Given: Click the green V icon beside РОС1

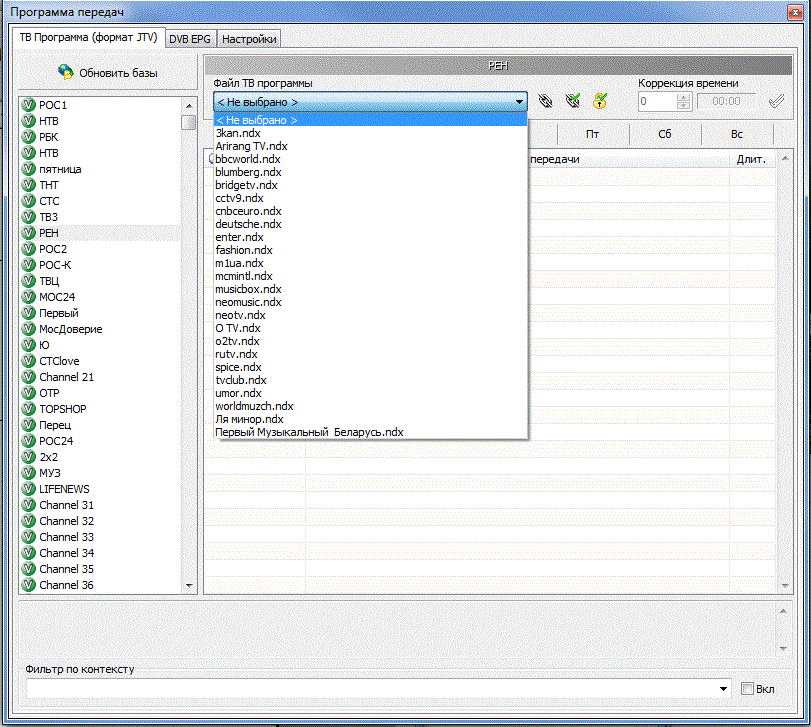Looking at the screenshot, I should click(x=28, y=105).
